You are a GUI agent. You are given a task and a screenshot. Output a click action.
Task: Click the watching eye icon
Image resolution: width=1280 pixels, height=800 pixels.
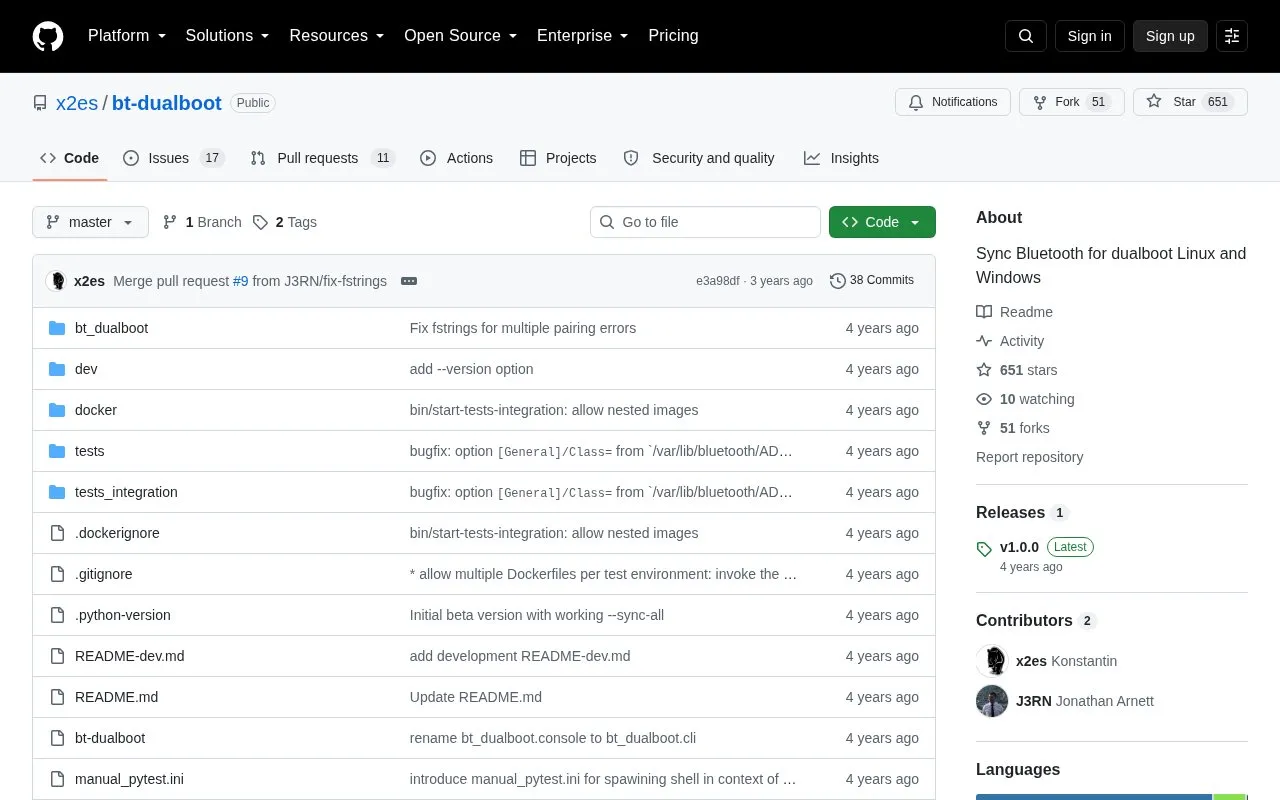984,399
